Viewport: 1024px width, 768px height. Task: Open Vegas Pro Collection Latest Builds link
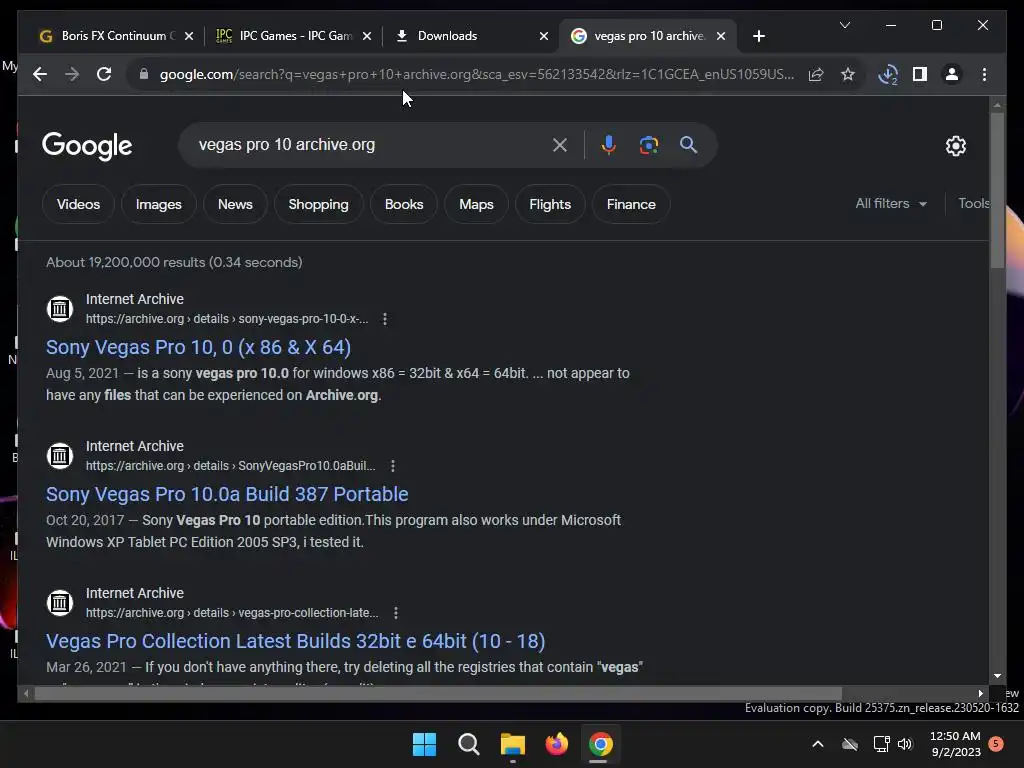(x=295, y=641)
